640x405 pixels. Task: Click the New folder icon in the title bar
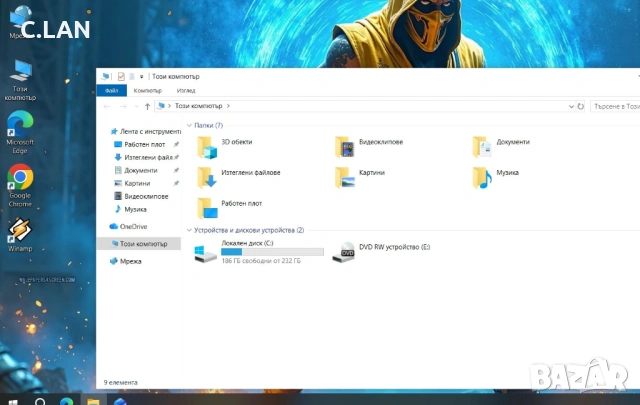tap(132, 76)
